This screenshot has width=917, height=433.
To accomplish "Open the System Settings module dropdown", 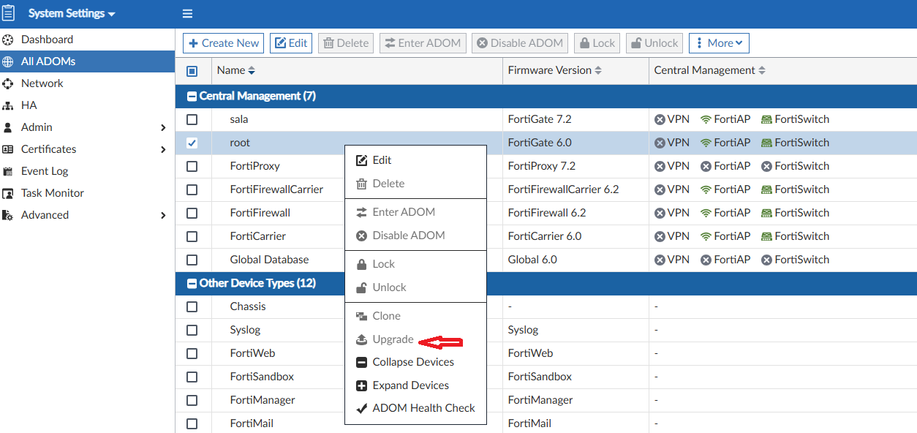I will 70,14.
